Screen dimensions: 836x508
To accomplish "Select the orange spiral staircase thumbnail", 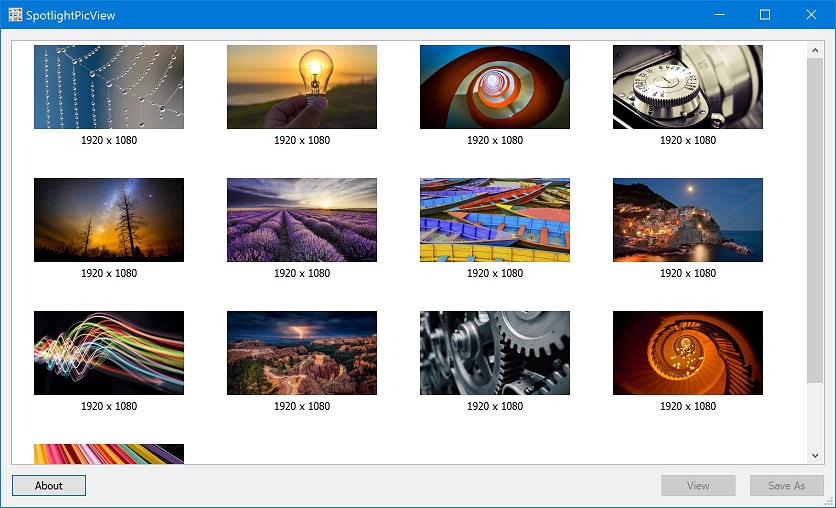I will [688, 353].
